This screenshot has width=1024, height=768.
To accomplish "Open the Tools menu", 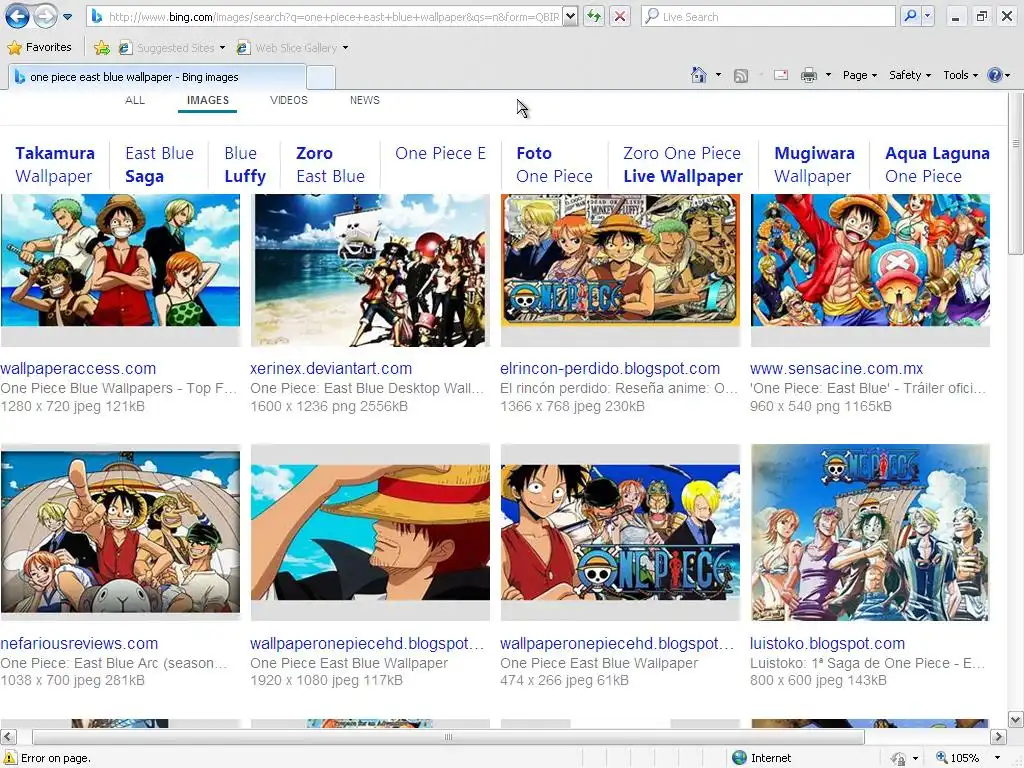I will (x=961, y=75).
